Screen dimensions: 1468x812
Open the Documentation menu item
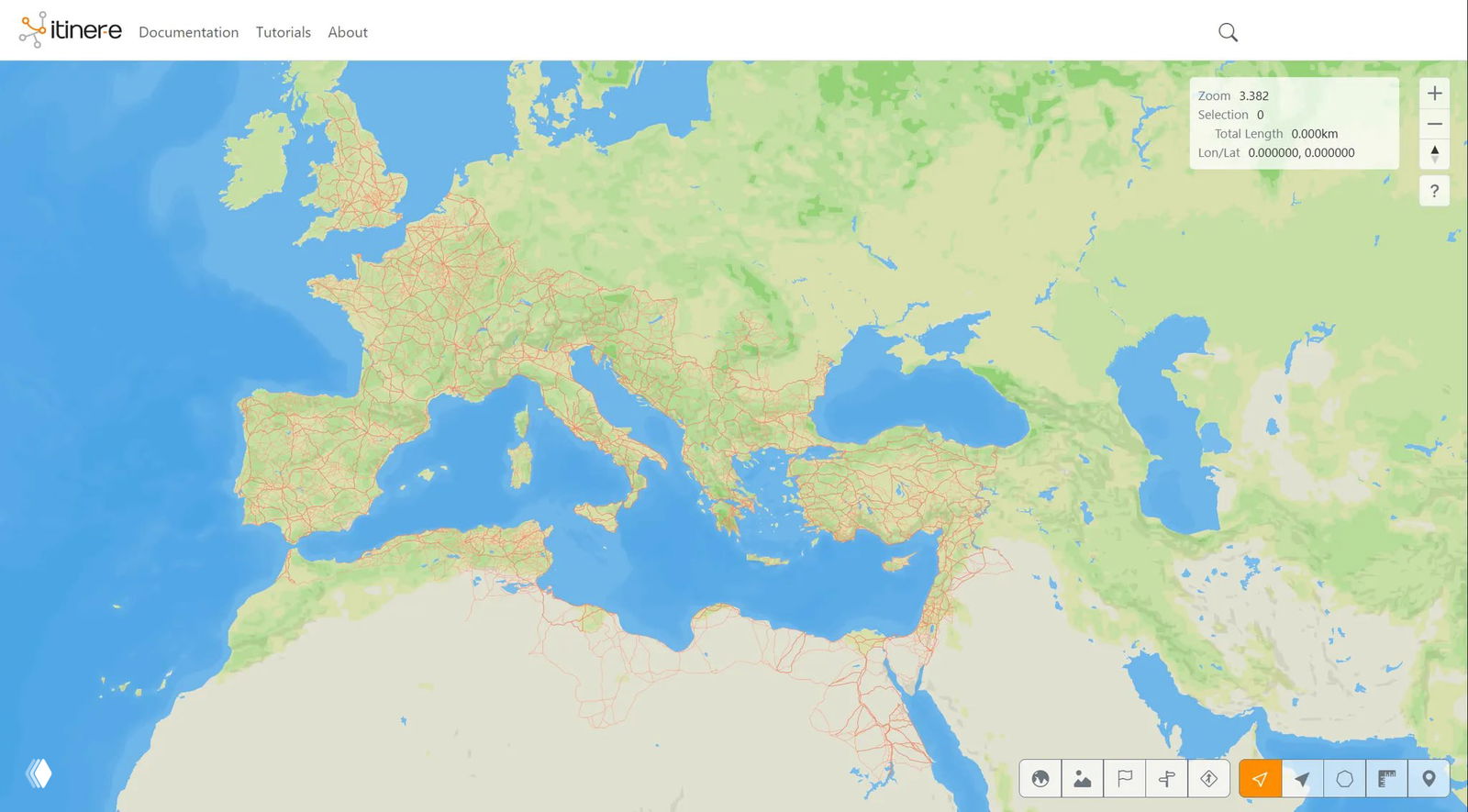point(188,32)
